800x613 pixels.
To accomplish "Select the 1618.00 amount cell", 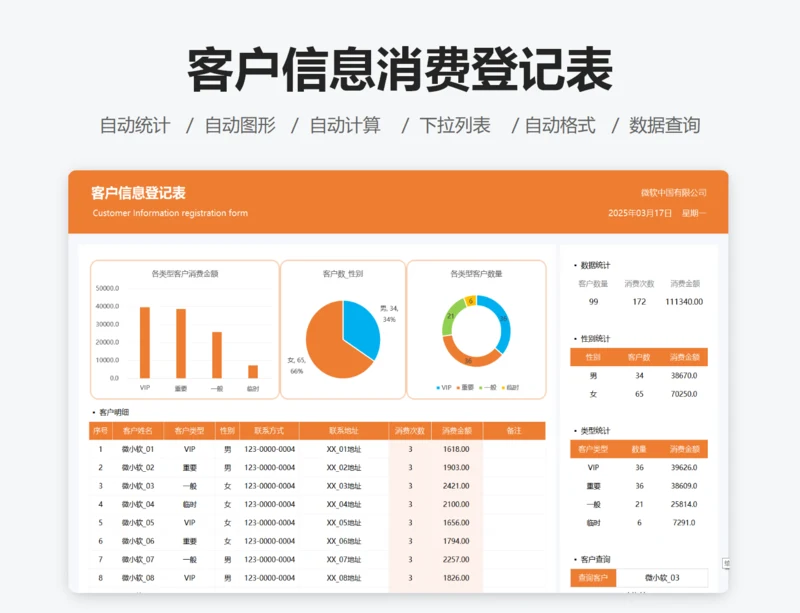I will pyautogui.click(x=456, y=449).
